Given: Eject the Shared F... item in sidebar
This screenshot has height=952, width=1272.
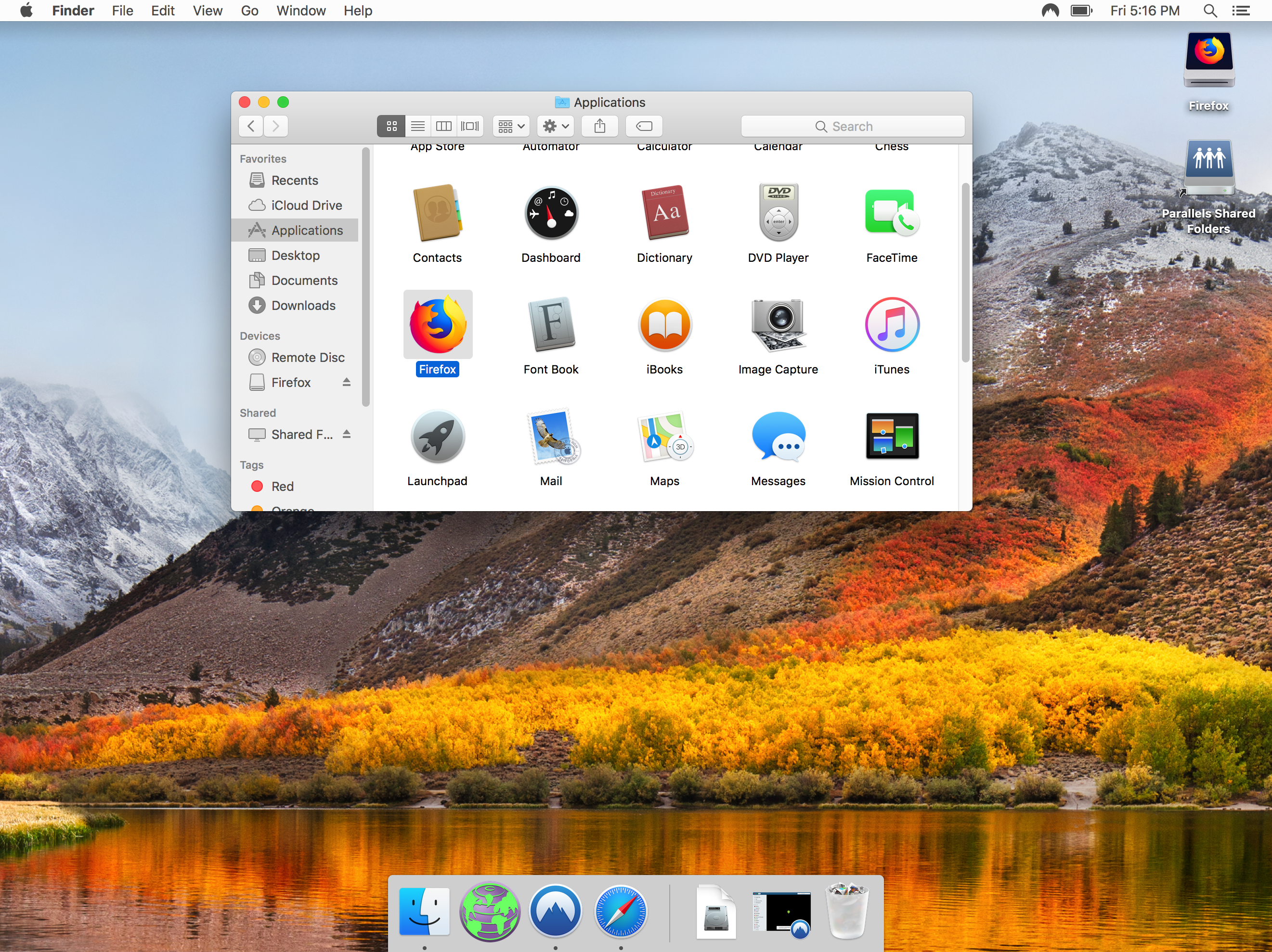Looking at the screenshot, I should (x=346, y=434).
